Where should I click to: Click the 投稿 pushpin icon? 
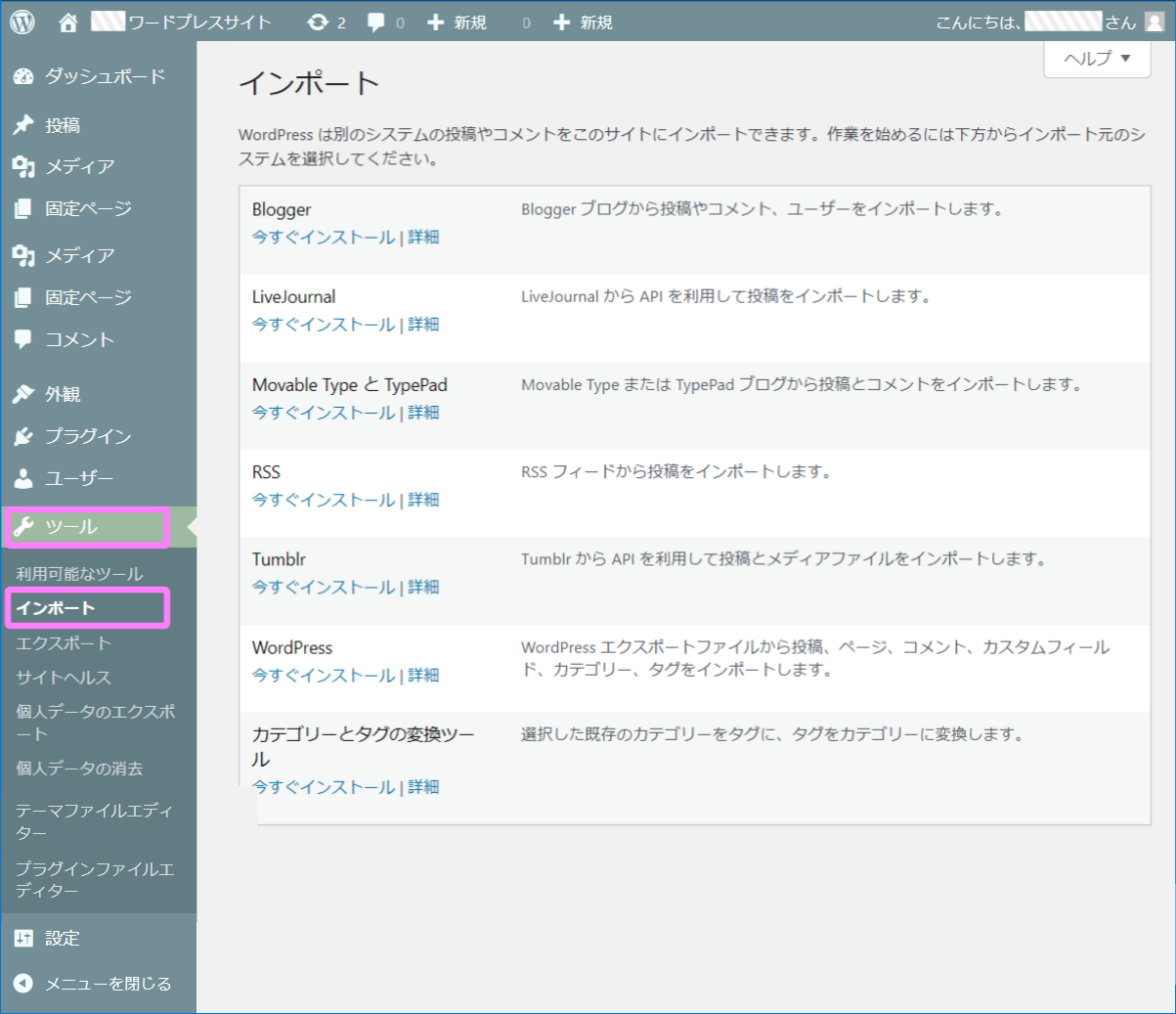[24, 124]
